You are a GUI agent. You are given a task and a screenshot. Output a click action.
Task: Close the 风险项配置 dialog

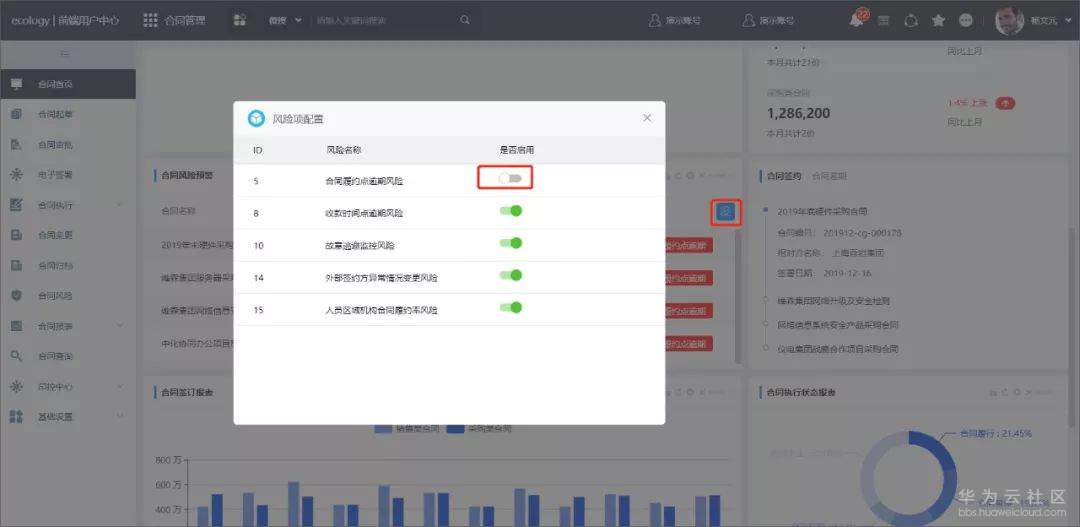tap(647, 118)
